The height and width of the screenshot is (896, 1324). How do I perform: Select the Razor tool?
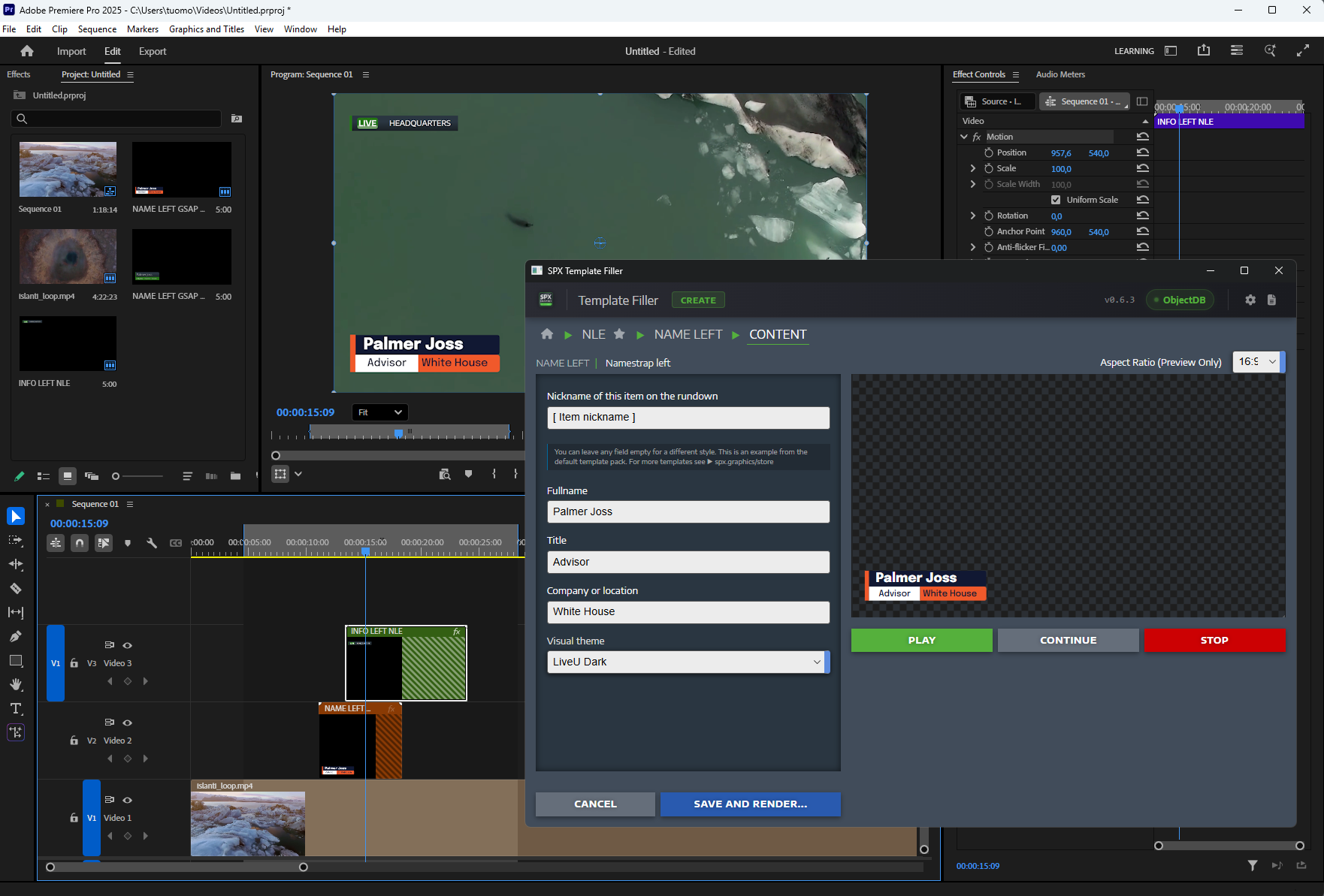point(16,588)
